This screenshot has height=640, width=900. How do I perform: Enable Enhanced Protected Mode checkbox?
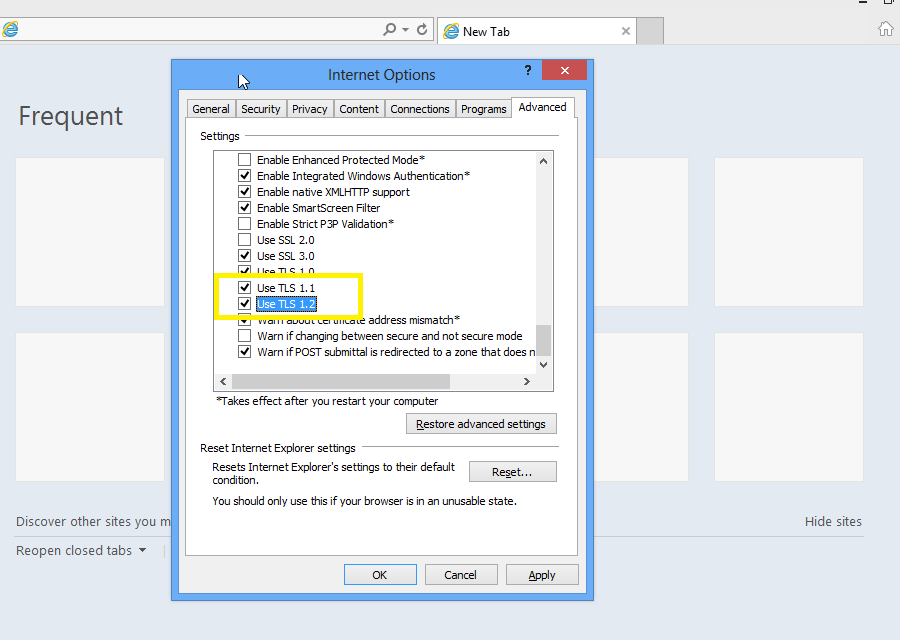[245, 160]
